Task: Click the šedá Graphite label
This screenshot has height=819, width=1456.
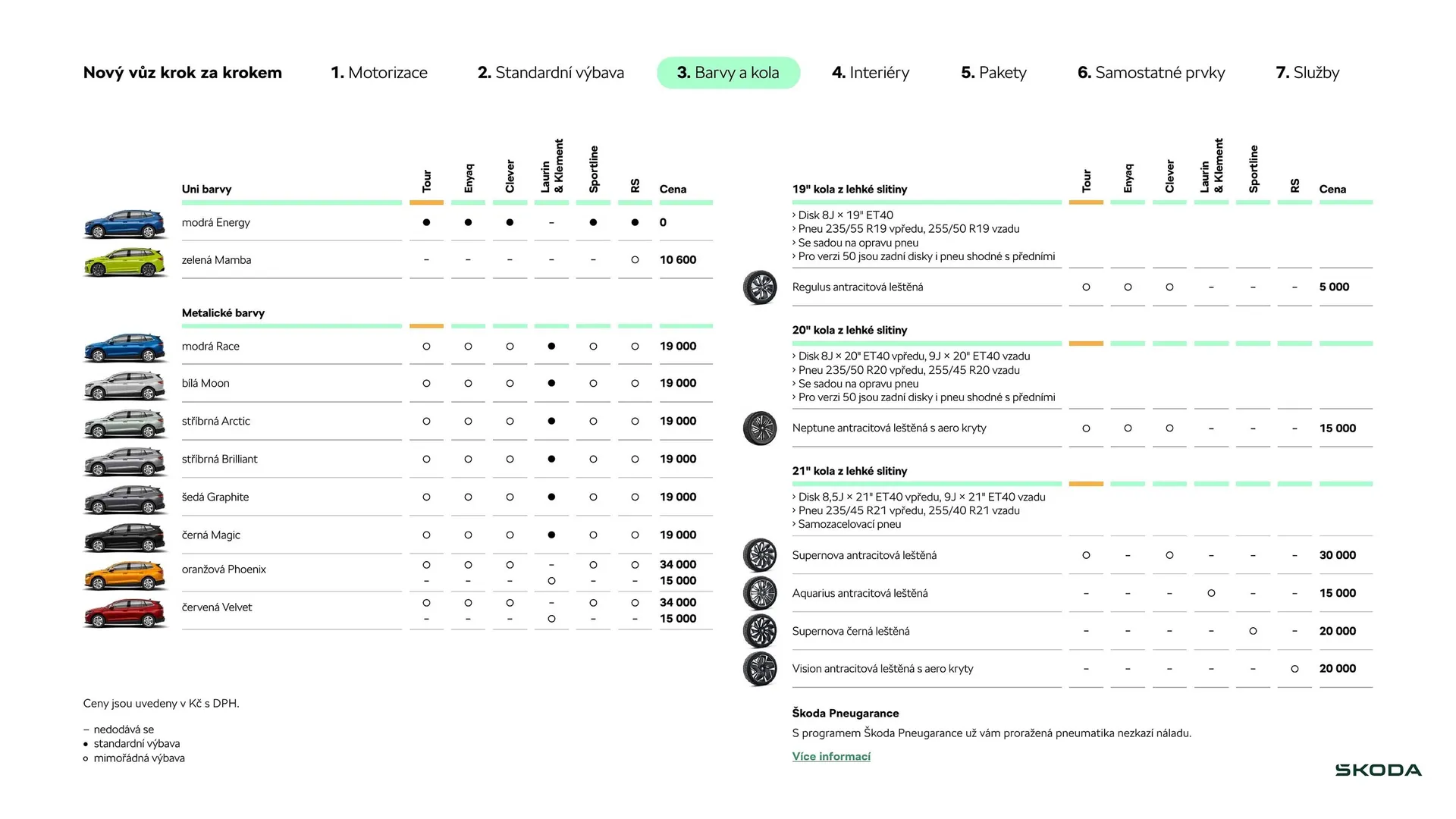Action: 215,497
